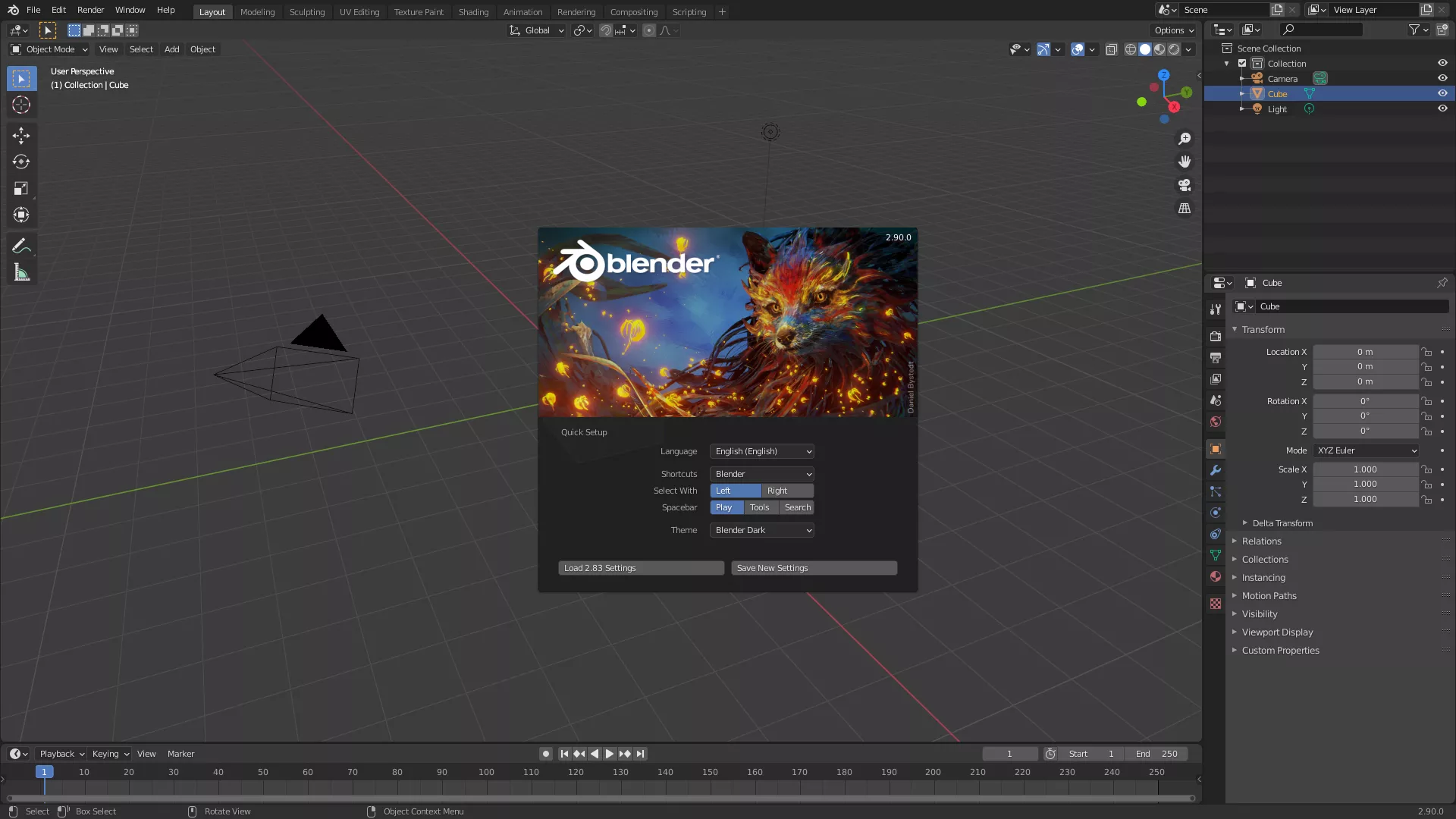Screen dimensions: 1456x819
Task: Drag the timeline frame slider
Action: point(44,772)
